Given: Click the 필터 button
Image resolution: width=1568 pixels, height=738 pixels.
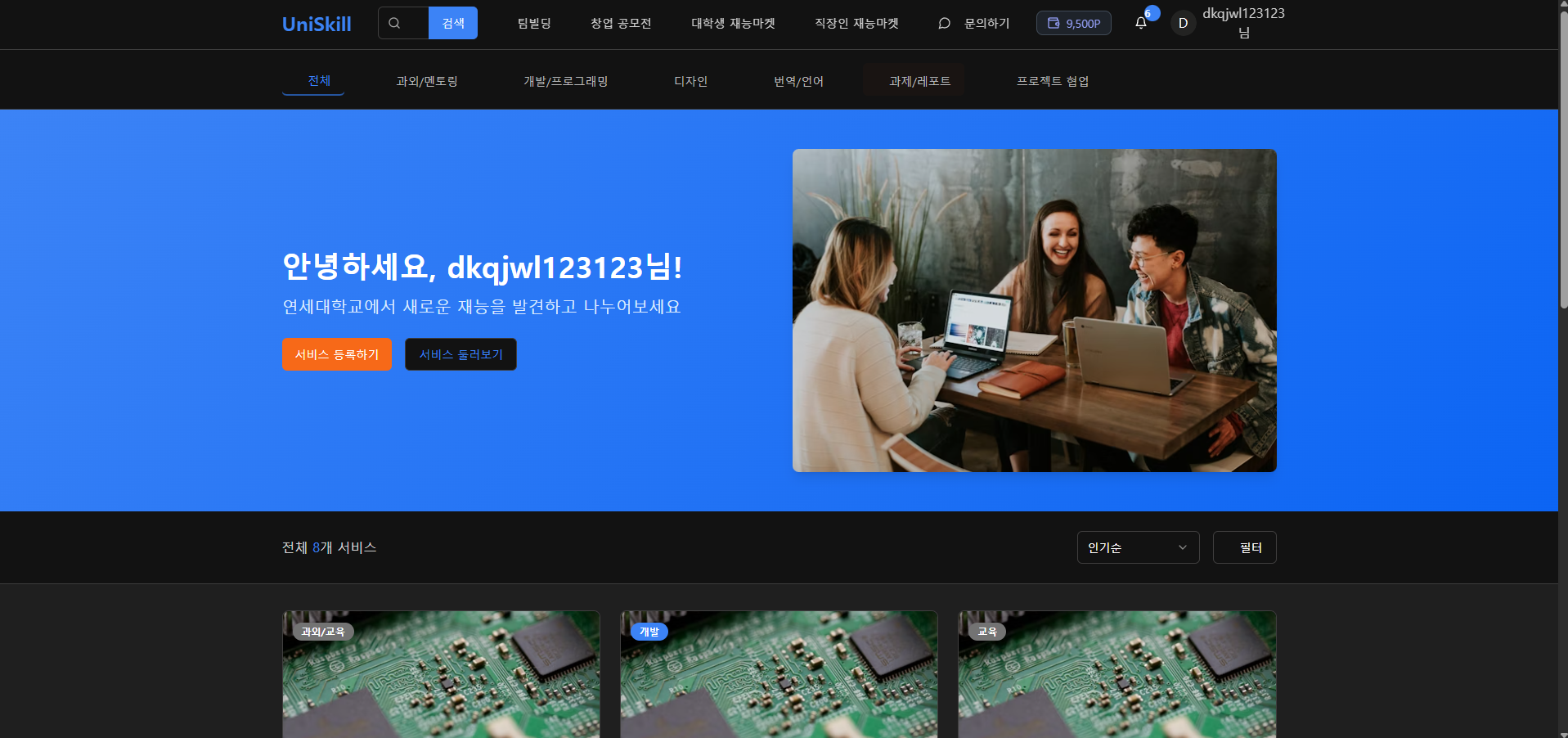Looking at the screenshot, I should tap(1244, 547).
